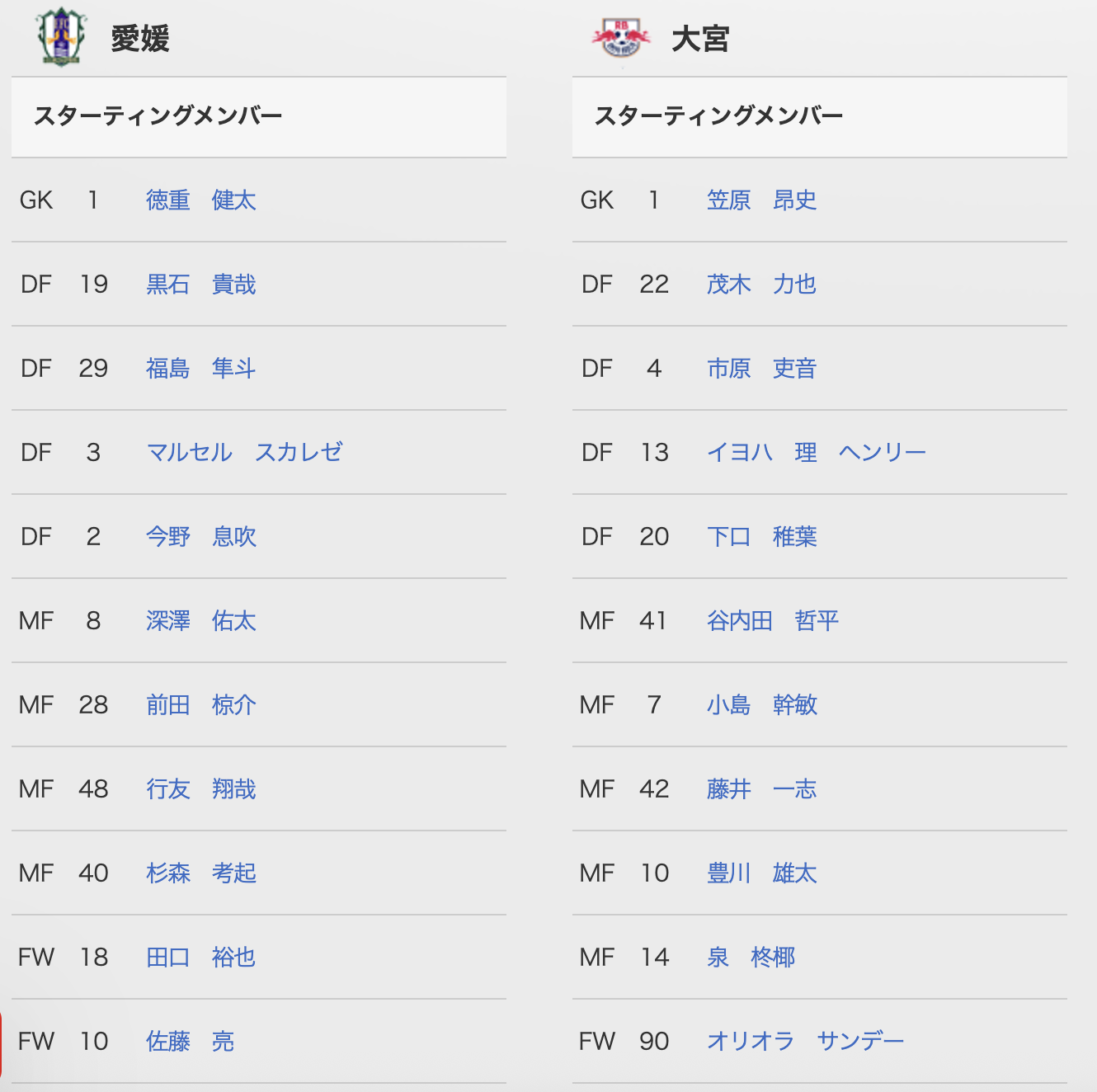
Task: Click the 泉 柊椰 name link
Action: click(x=751, y=957)
